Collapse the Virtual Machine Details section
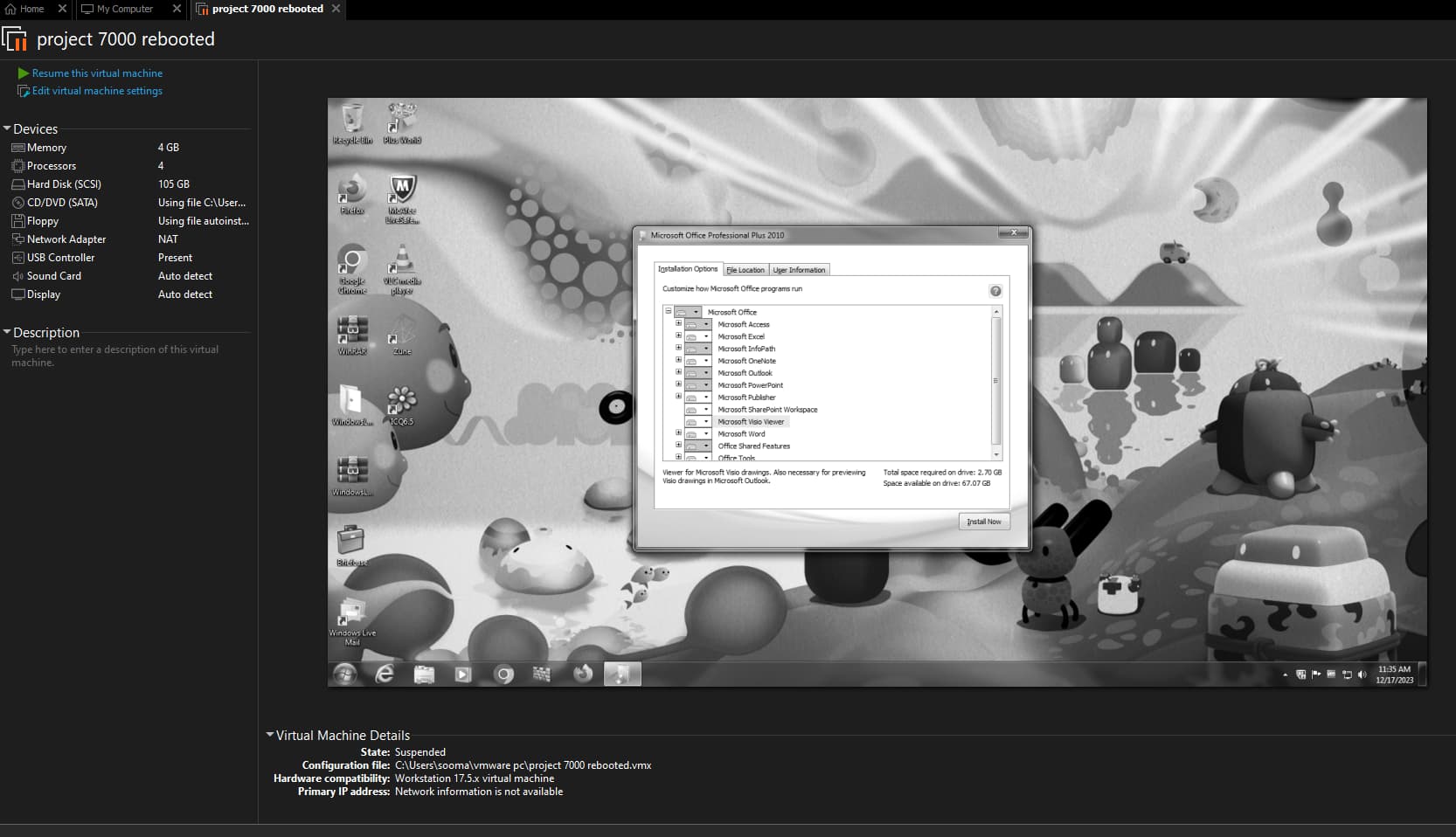Viewport: 1456px width, 837px height. [x=270, y=735]
